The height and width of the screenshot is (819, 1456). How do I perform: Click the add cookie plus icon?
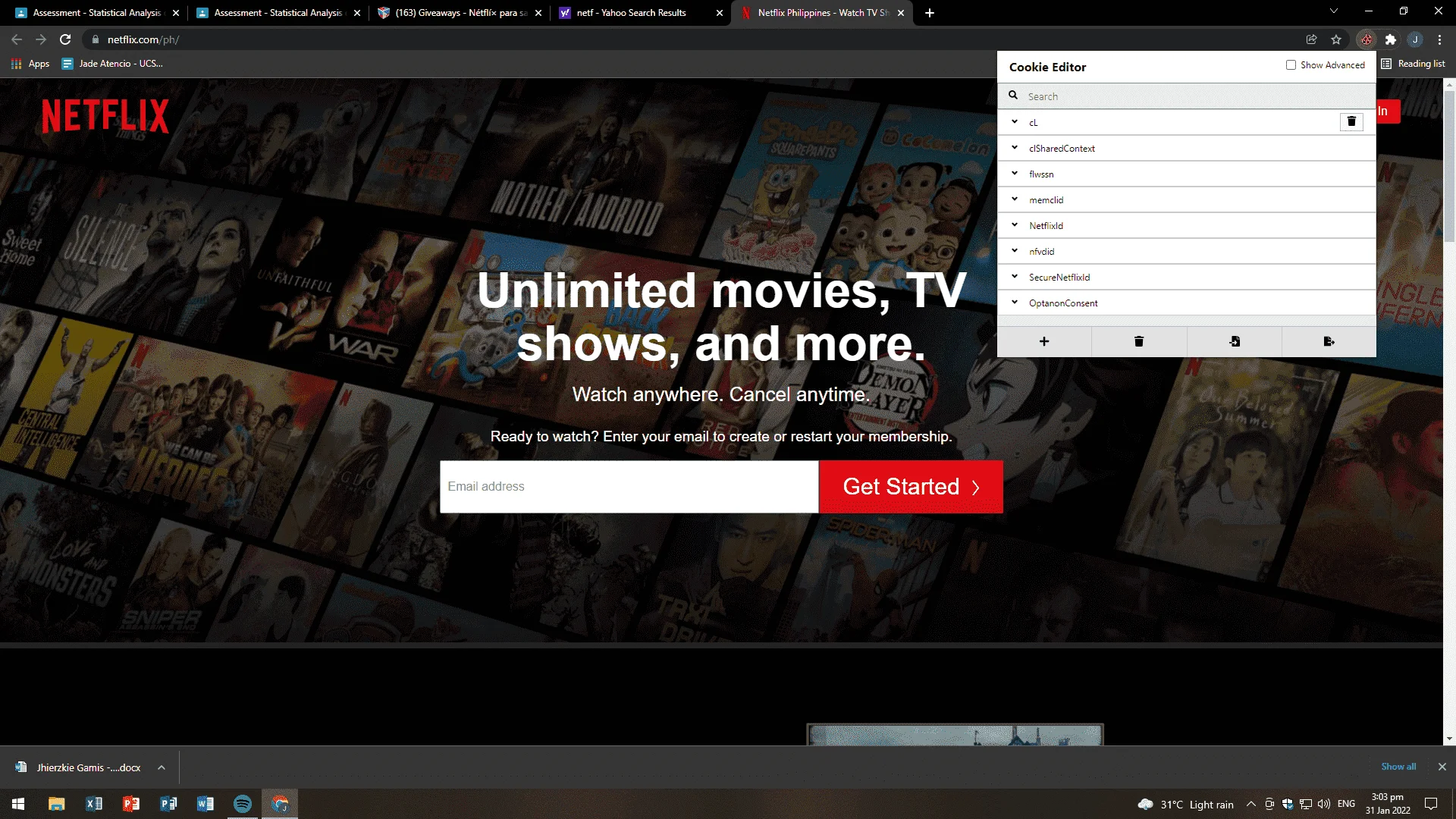tap(1044, 341)
